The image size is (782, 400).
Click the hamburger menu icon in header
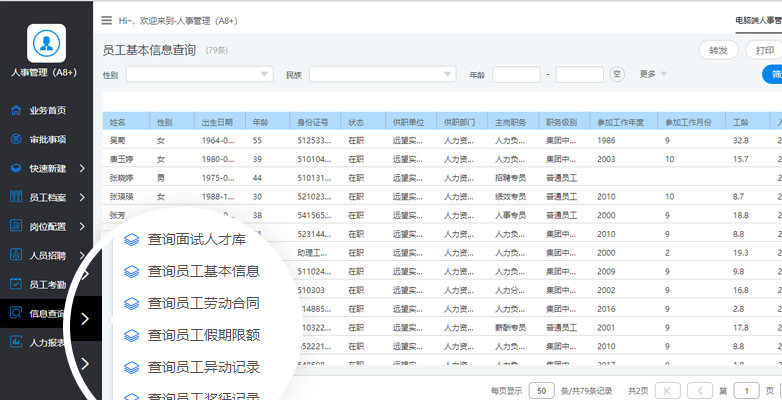(x=107, y=20)
